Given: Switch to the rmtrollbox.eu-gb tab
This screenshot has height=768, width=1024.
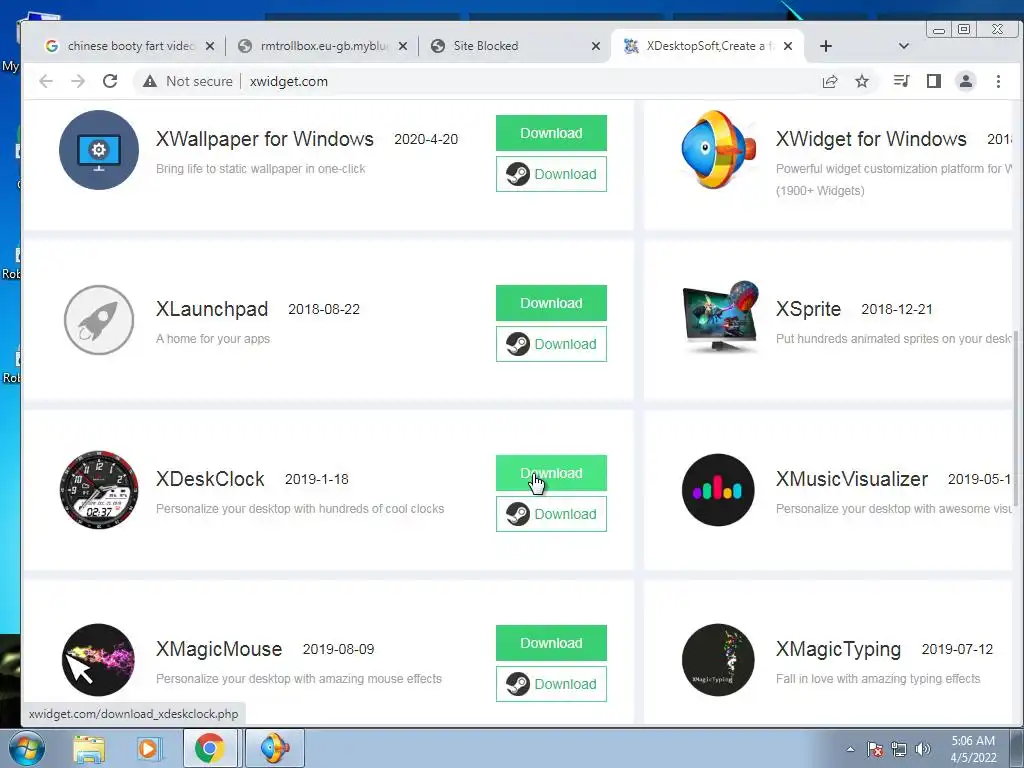Looking at the screenshot, I should 323,46.
